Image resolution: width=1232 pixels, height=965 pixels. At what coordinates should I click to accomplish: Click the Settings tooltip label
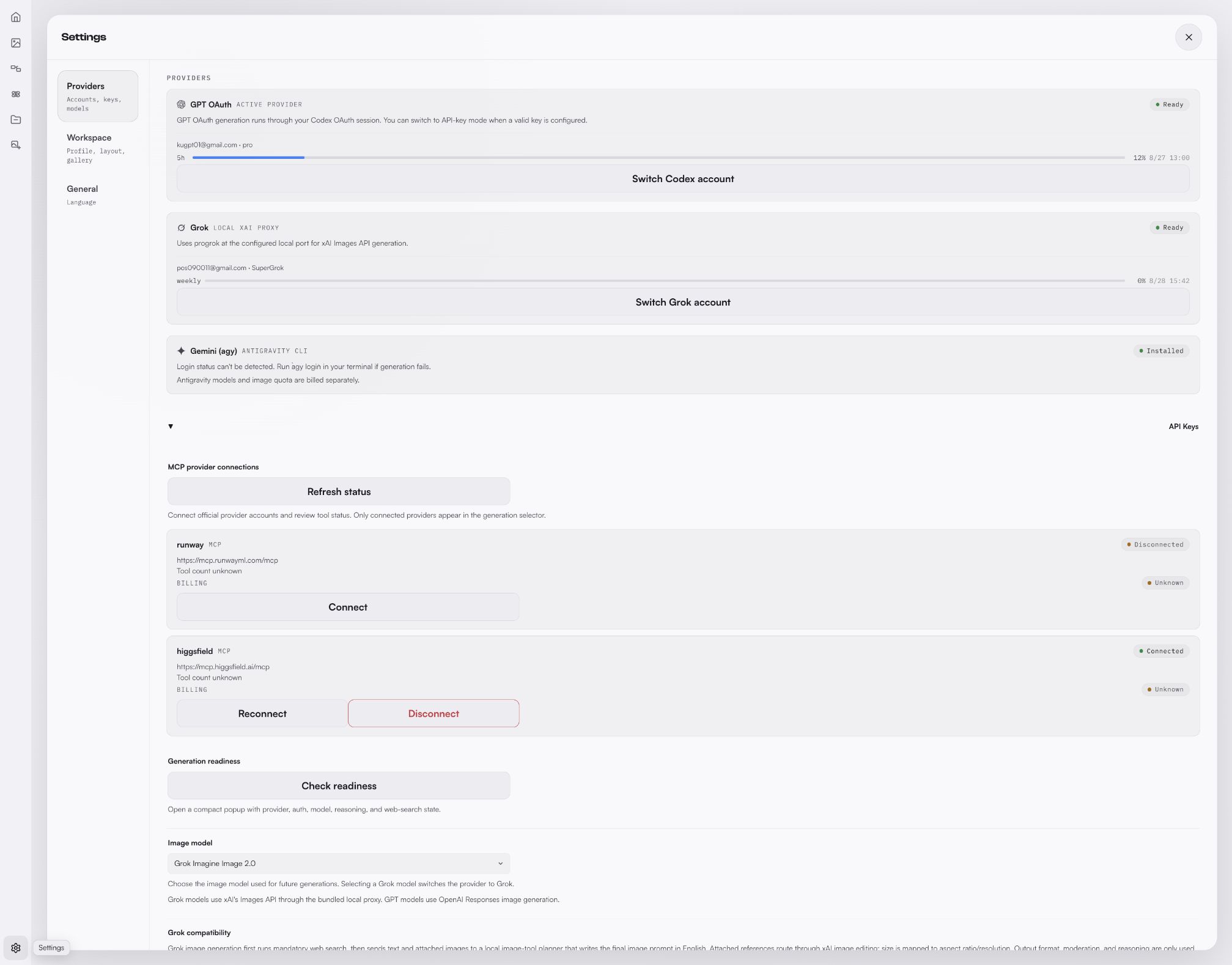(51, 948)
